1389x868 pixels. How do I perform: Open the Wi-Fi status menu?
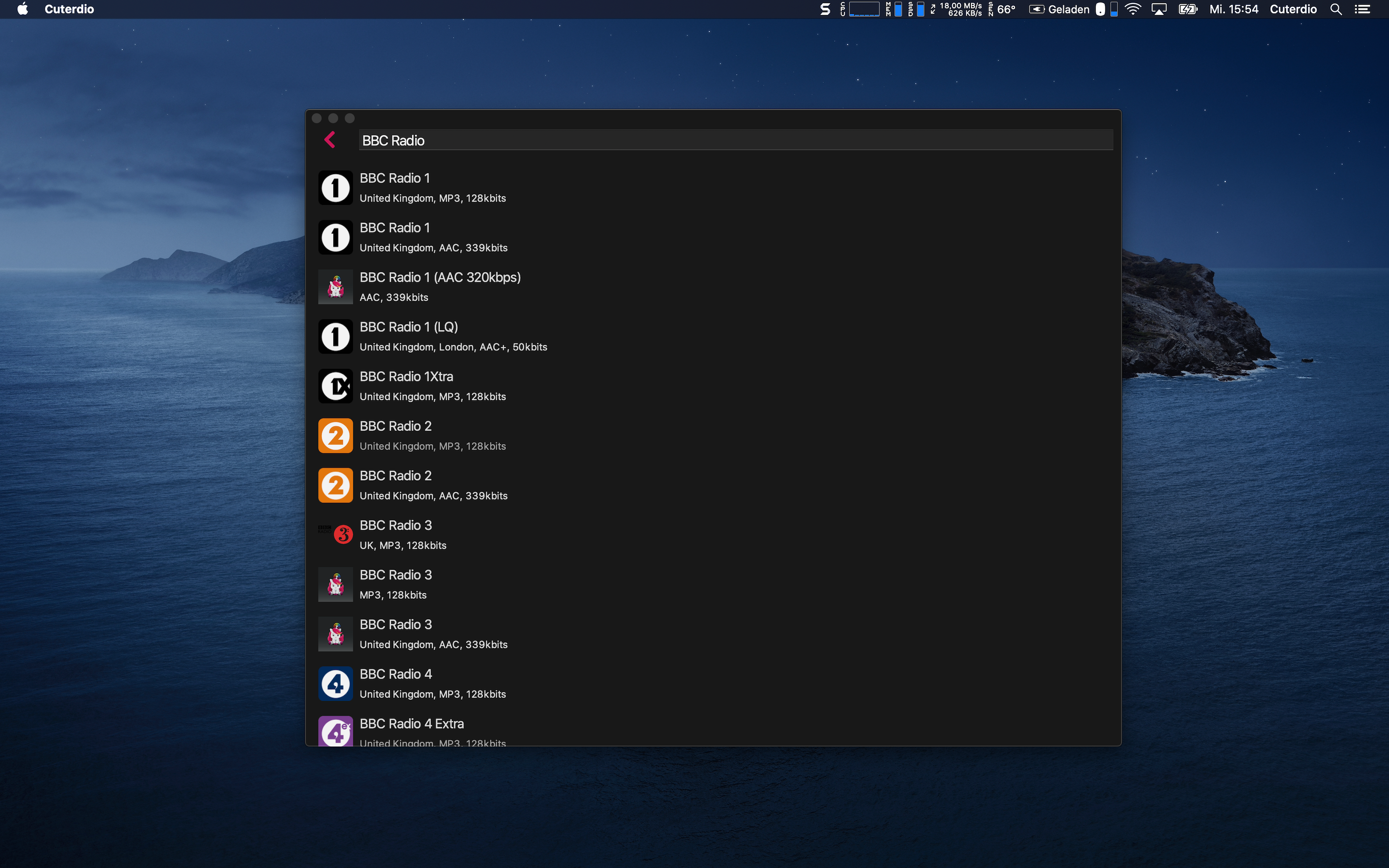[x=1132, y=9]
